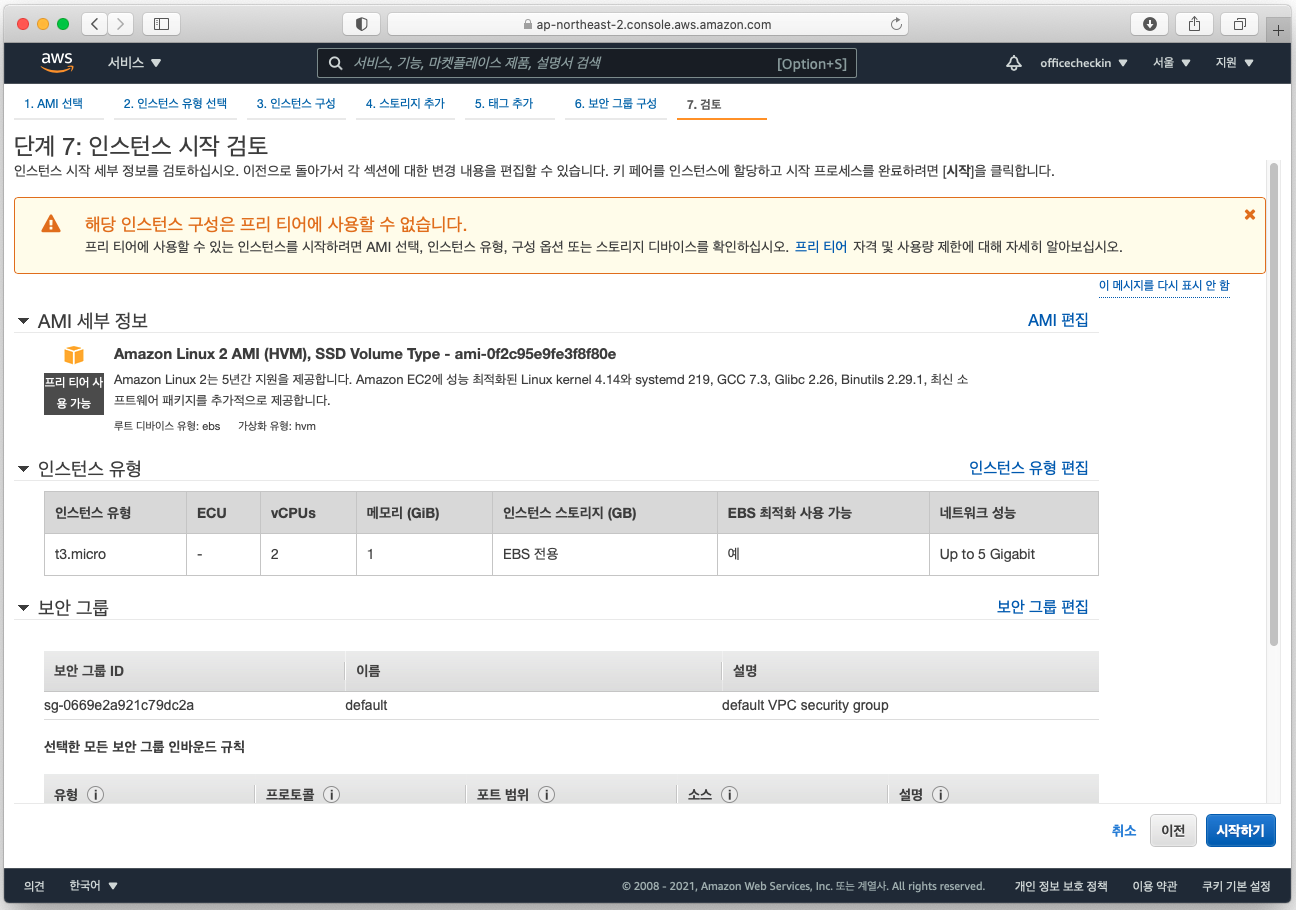The height and width of the screenshot is (910, 1296).
Task: Select the 7. 검토 tab
Action: point(704,104)
